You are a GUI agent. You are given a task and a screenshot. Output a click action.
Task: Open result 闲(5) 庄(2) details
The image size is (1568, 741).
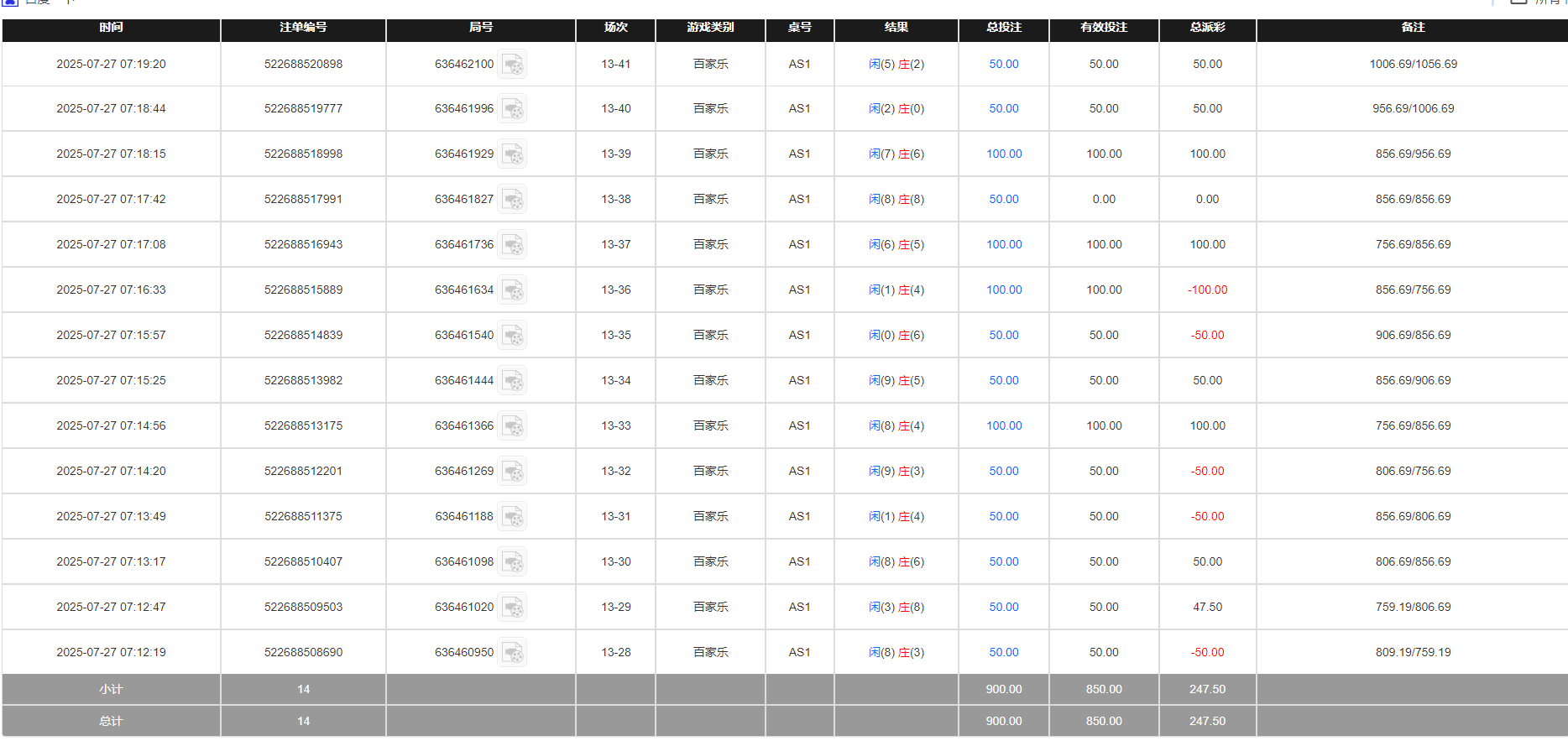coord(896,65)
